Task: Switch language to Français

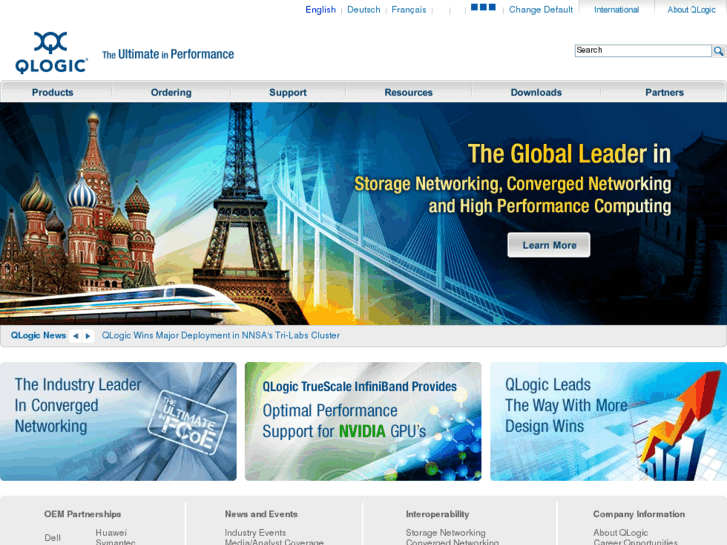Action: click(408, 10)
